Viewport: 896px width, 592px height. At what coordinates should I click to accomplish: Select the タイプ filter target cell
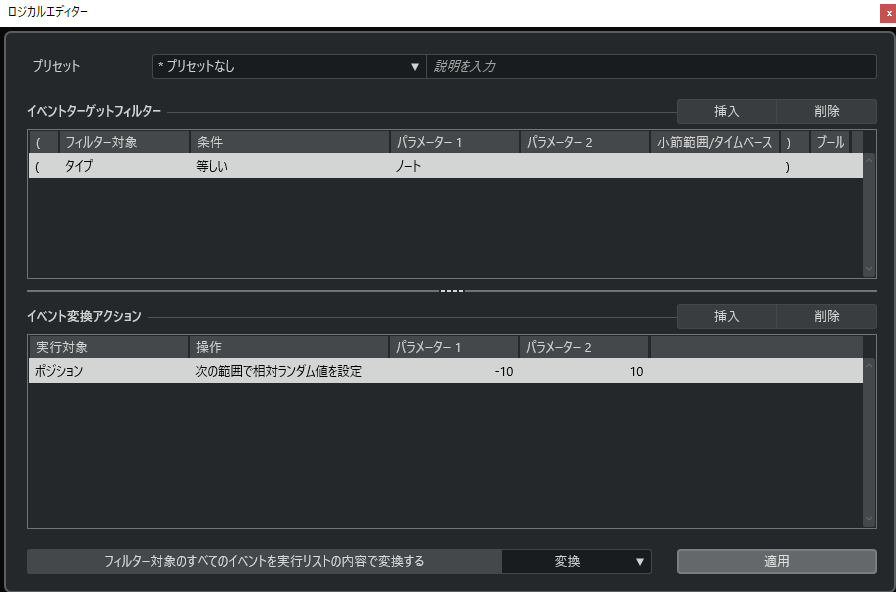pyautogui.click(x=124, y=166)
